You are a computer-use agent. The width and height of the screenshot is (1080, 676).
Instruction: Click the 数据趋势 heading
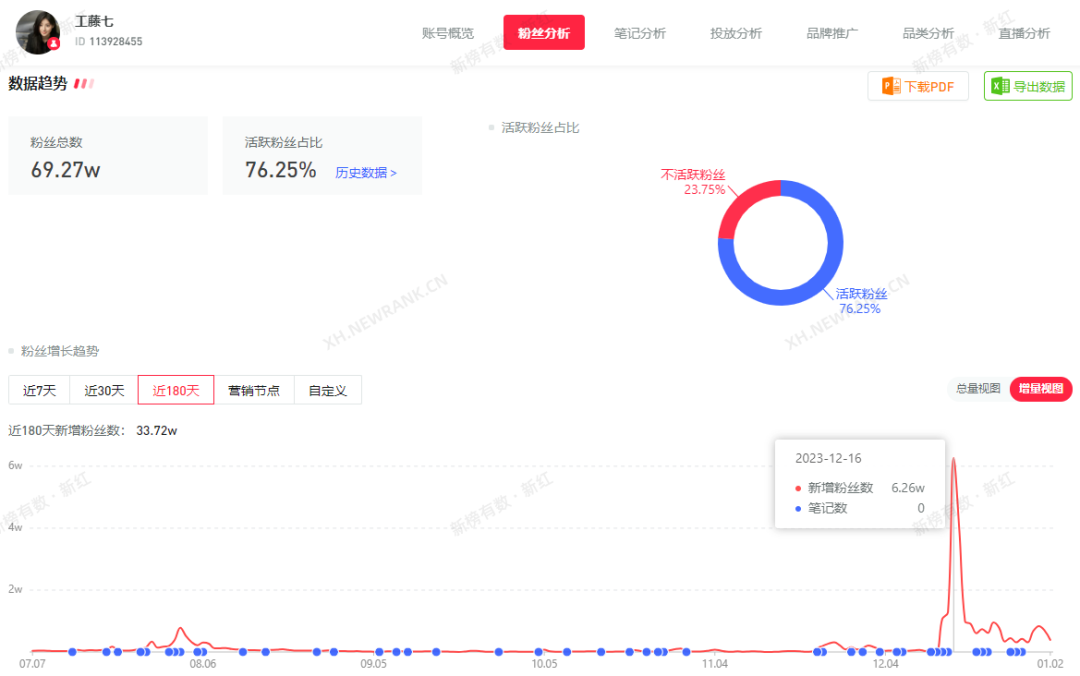38,83
